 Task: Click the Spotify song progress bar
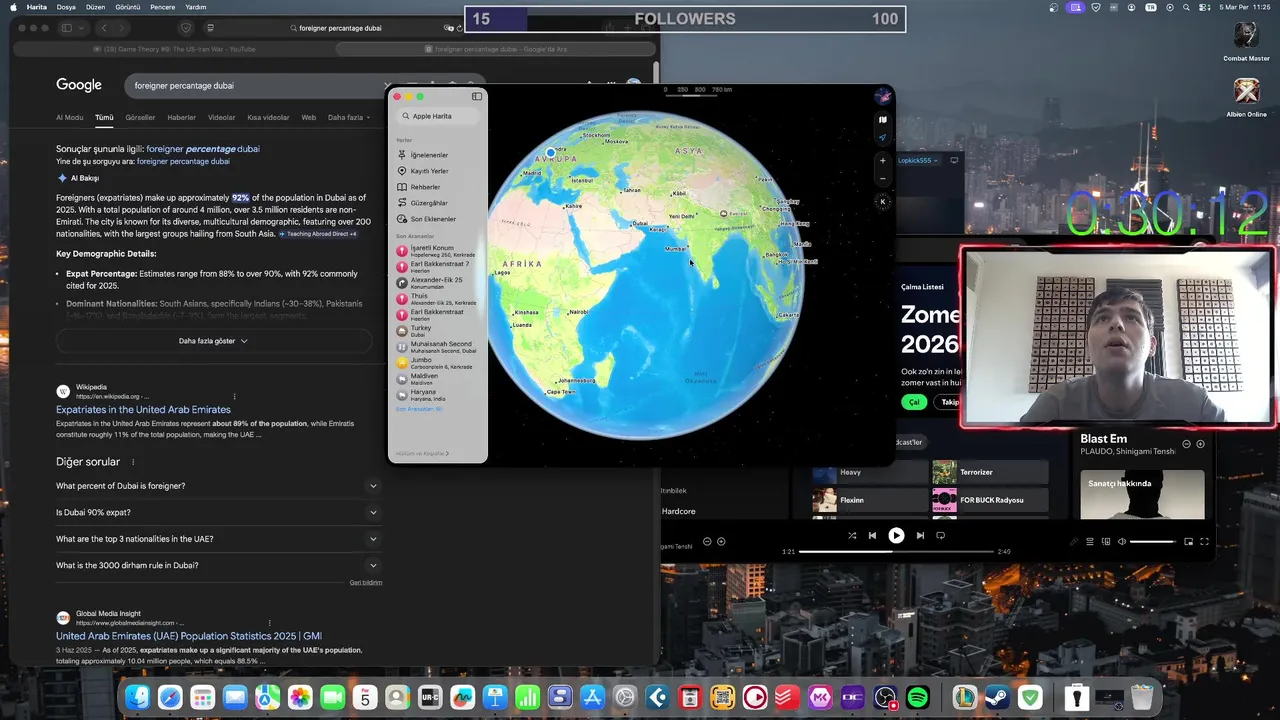(x=896, y=551)
